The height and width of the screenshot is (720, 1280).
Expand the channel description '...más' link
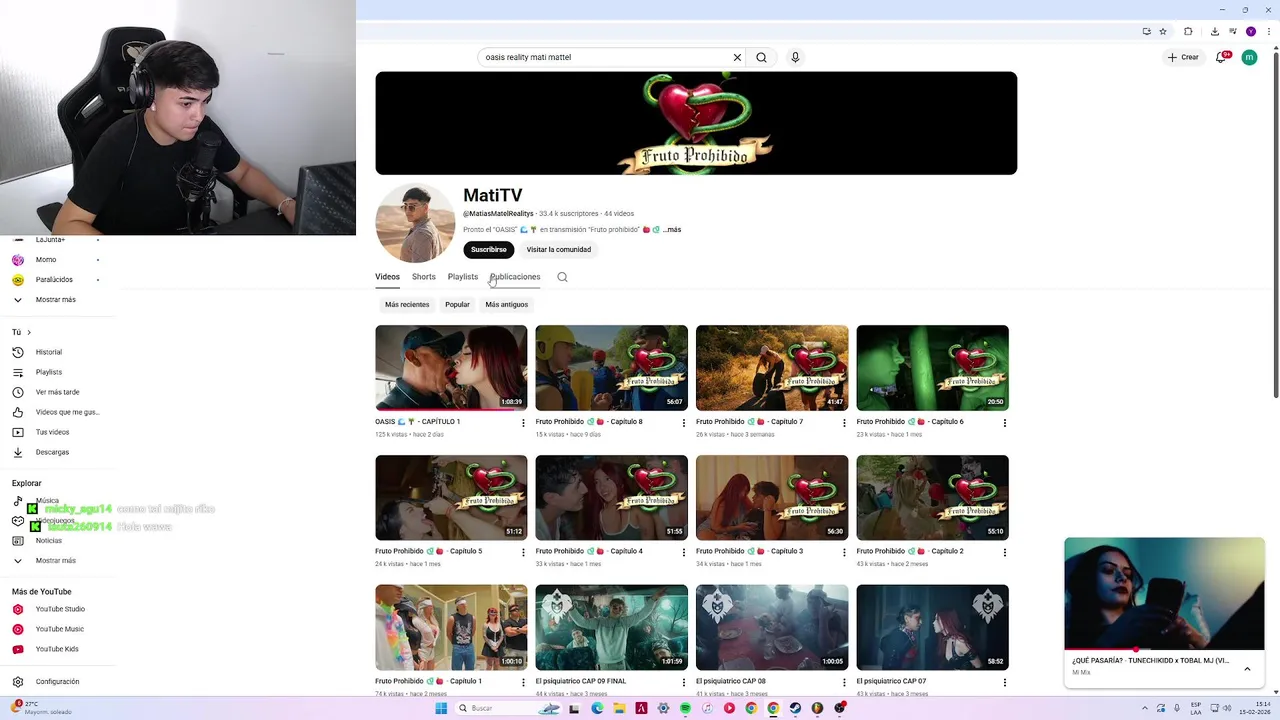point(672,230)
